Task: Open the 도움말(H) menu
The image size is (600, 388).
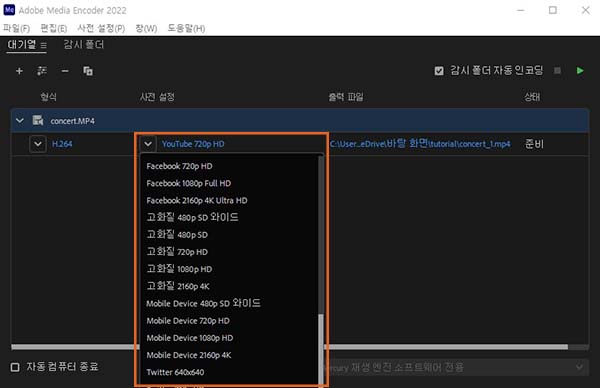Action: tap(186, 28)
